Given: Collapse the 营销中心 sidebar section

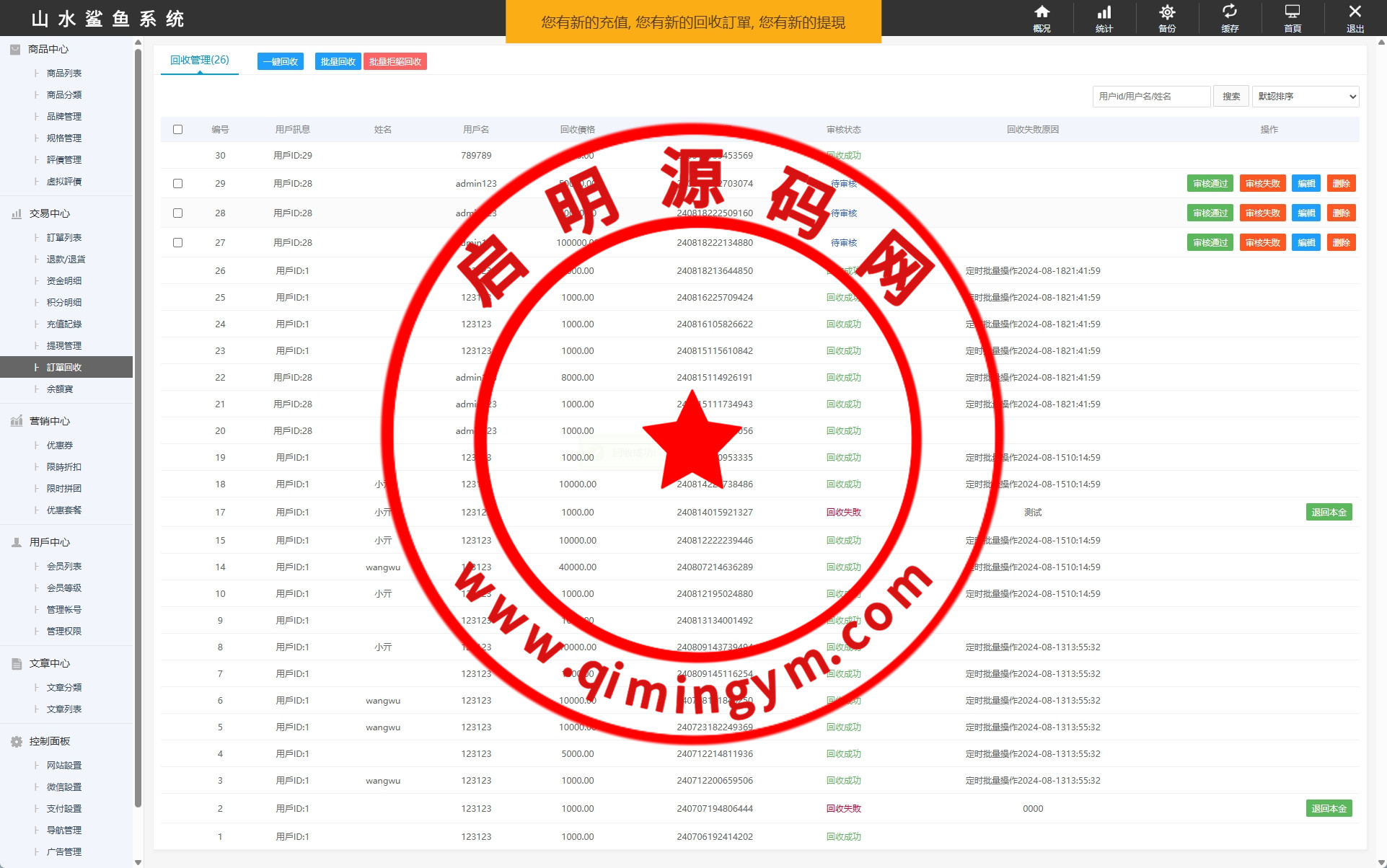Looking at the screenshot, I should click(x=49, y=421).
